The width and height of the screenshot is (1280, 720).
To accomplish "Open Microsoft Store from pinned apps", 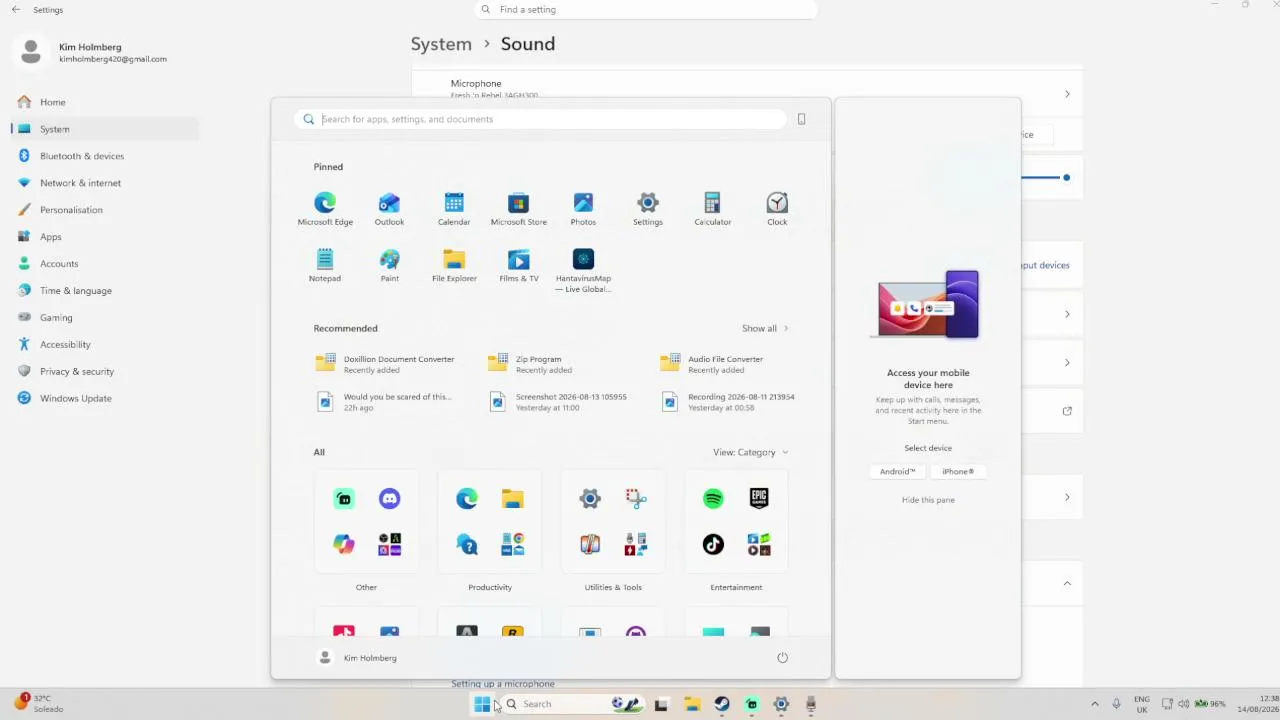I will (518, 209).
